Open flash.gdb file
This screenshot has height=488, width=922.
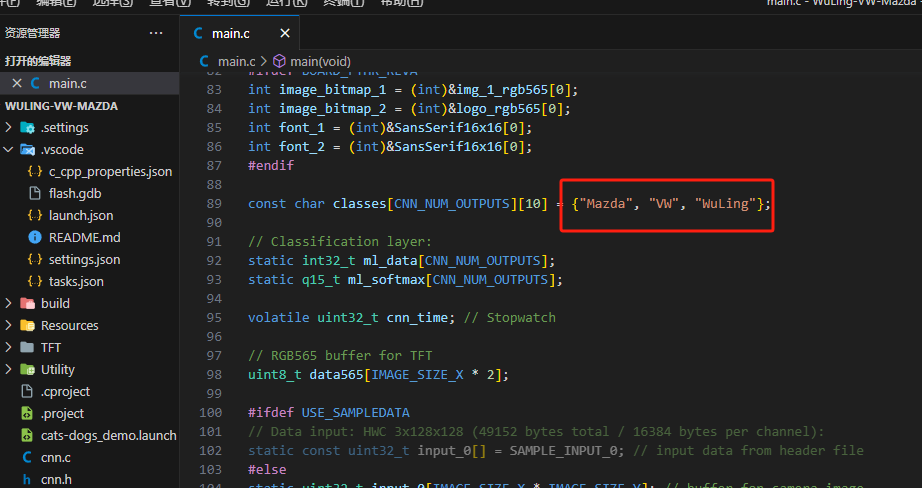75,193
